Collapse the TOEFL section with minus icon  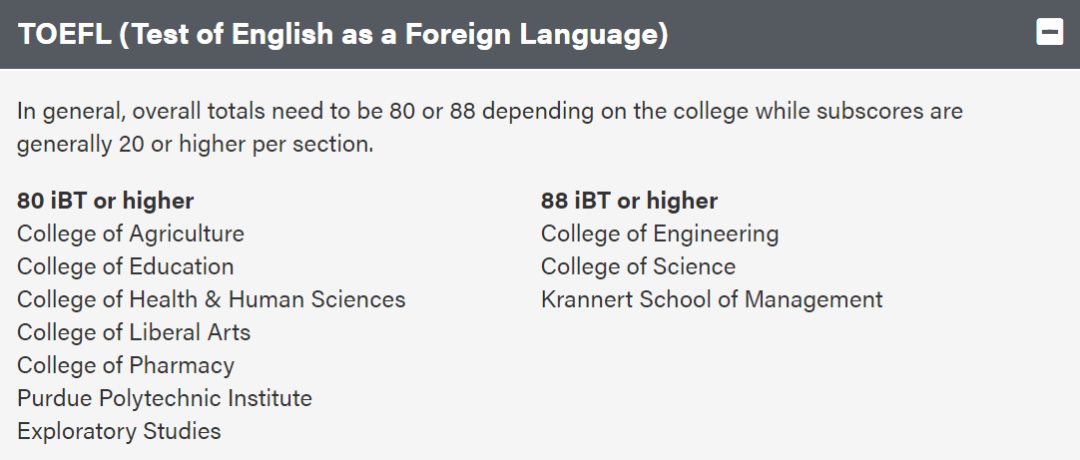tap(1050, 32)
